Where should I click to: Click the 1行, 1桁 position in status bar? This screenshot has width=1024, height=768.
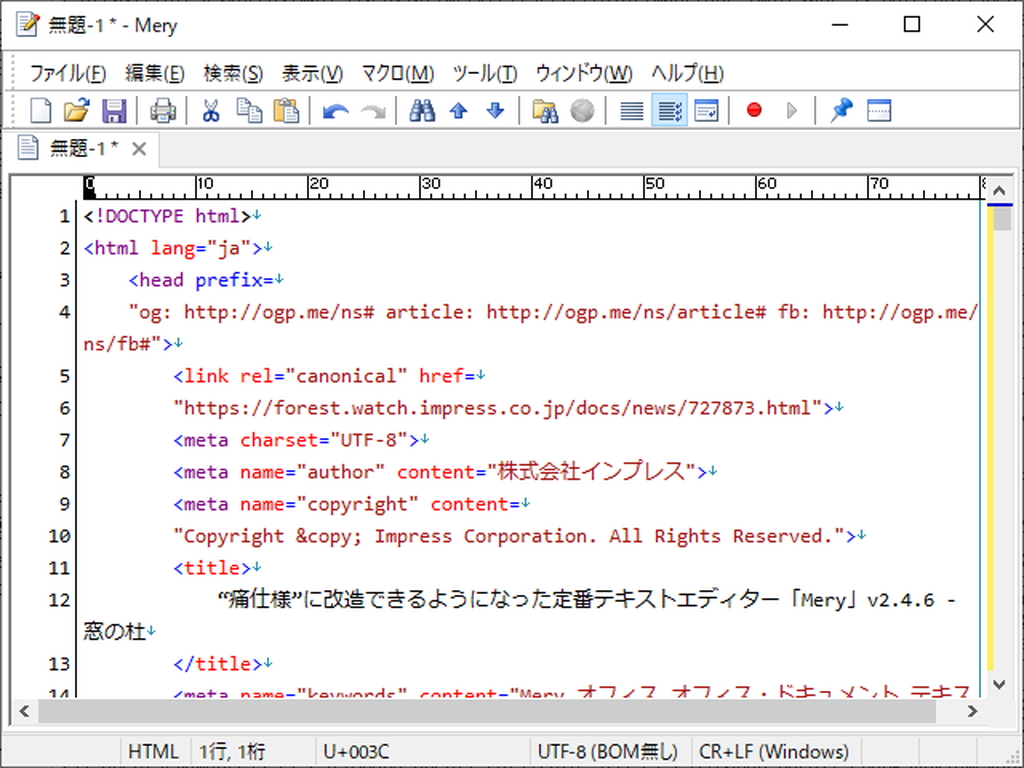point(232,752)
